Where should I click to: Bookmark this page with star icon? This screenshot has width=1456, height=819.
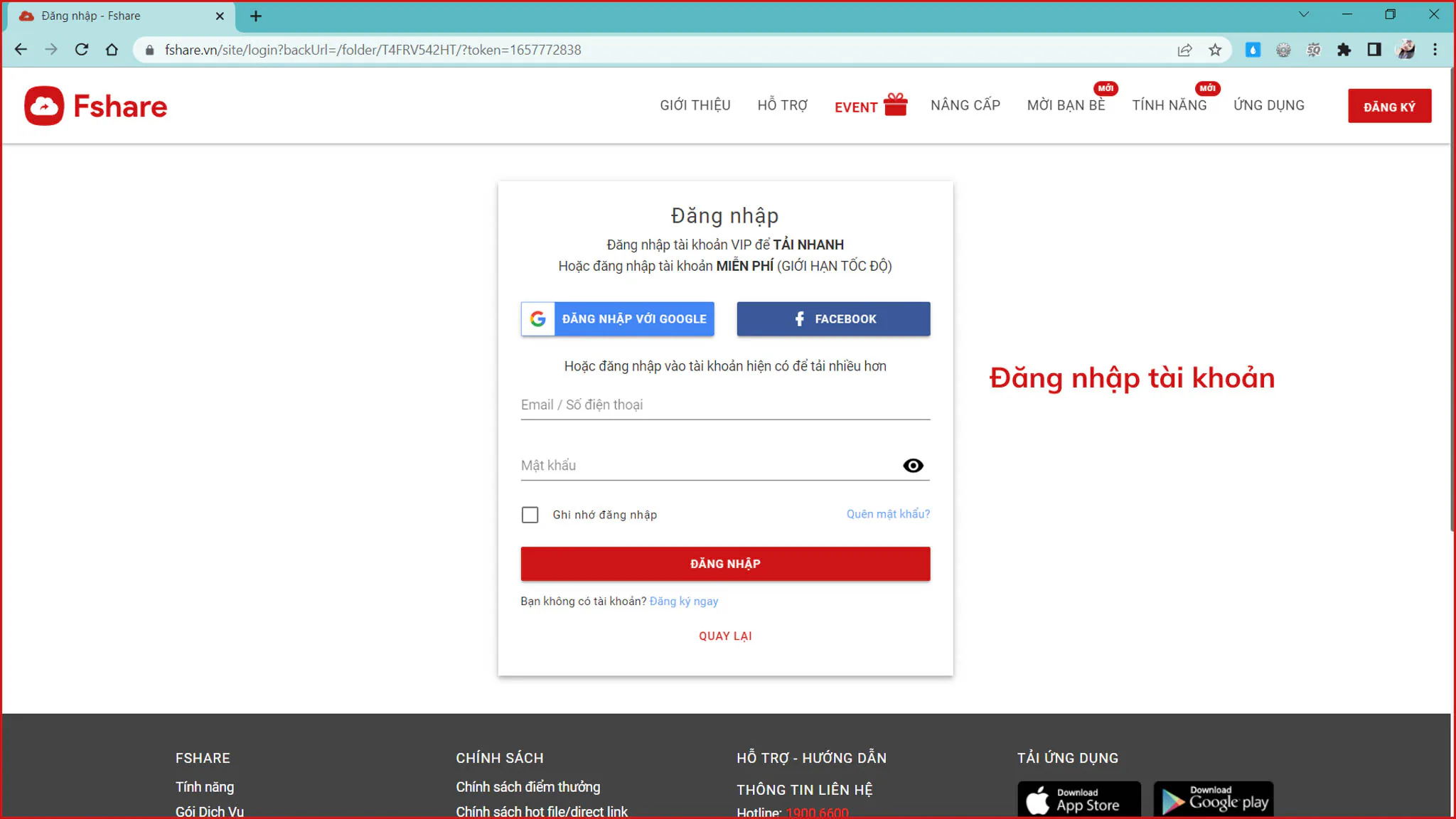(1215, 50)
